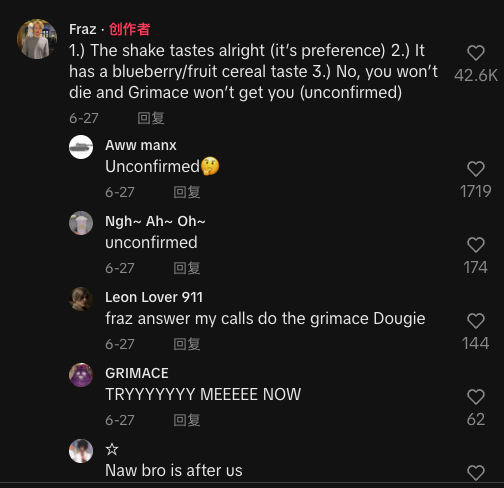The image size is (504, 488).
Task: Reply to Aww manx's comment
Action: 187,192
